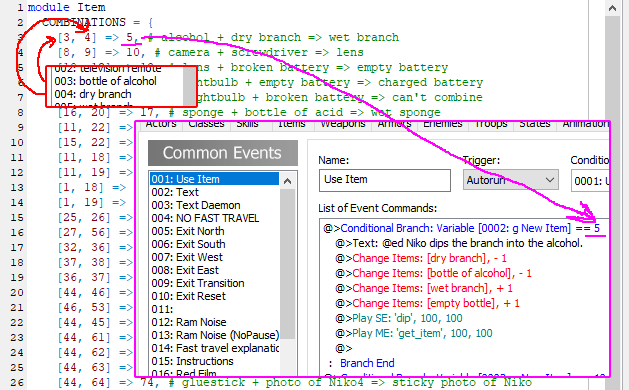629x390 pixels.
Task: Open the Enemies tab
Action: click(x=442, y=125)
